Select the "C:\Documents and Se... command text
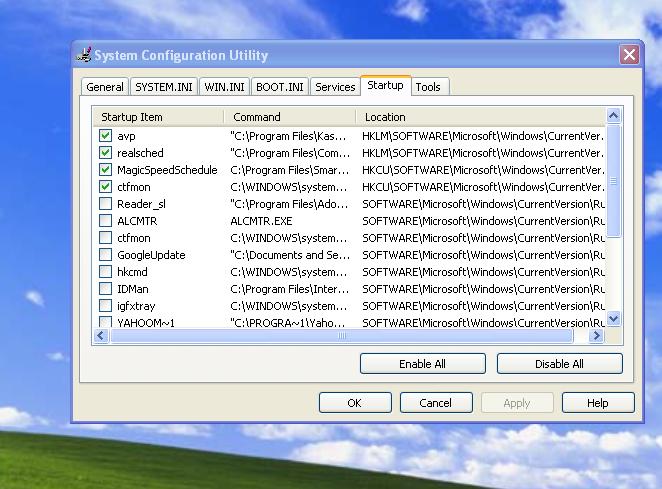Image resolution: width=662 pixels, height=489 pixels. coord(290,255)
